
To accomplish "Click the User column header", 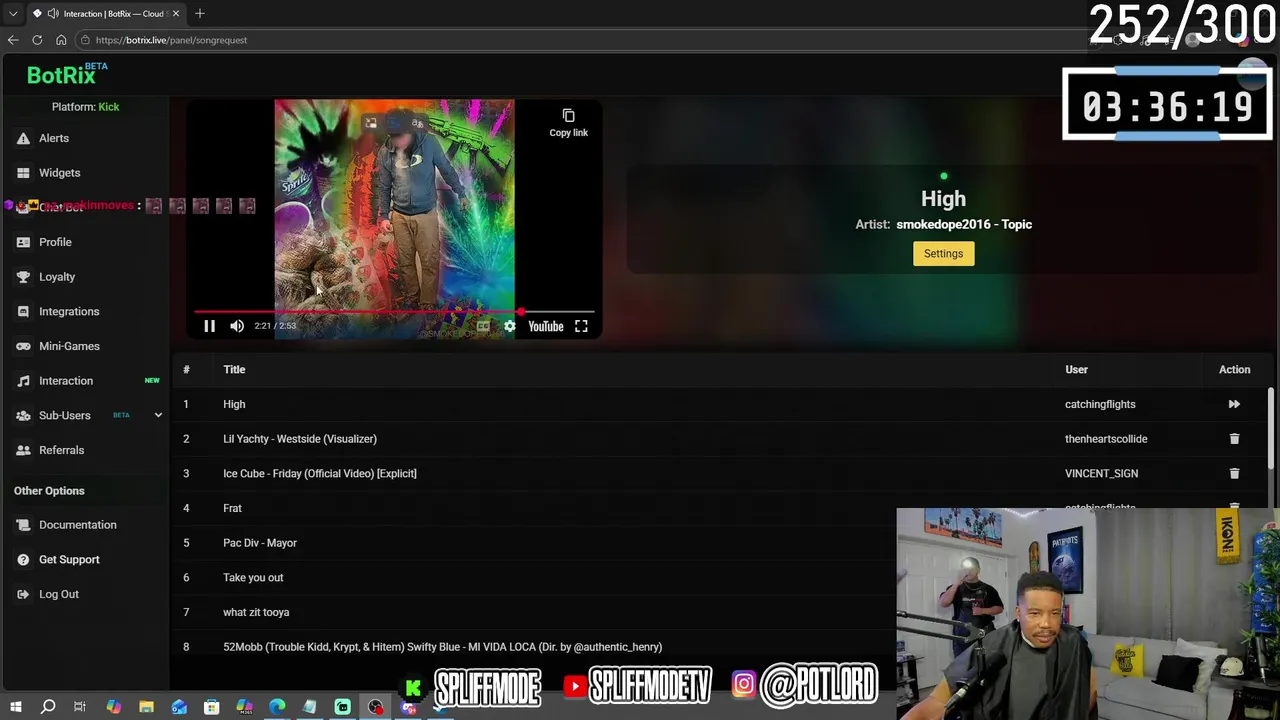I will [x=1076, y=370].
